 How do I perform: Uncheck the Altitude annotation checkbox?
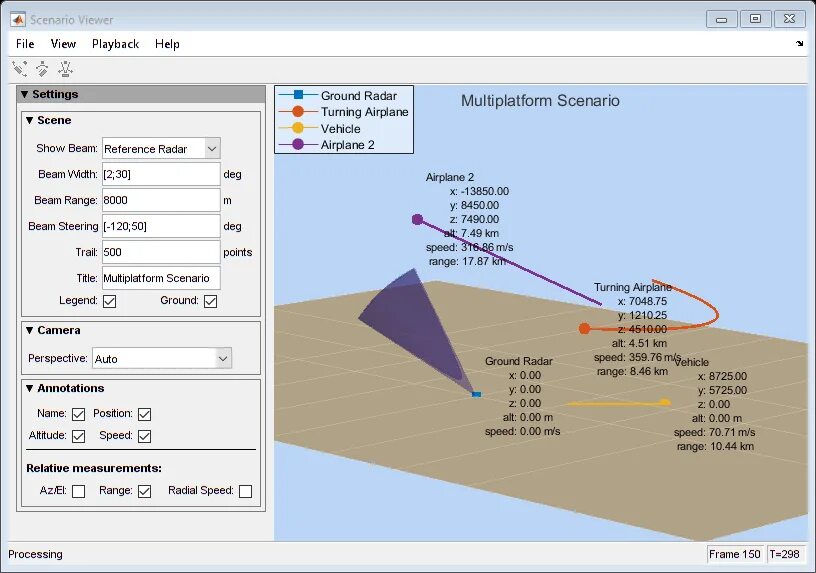[79, 436]
